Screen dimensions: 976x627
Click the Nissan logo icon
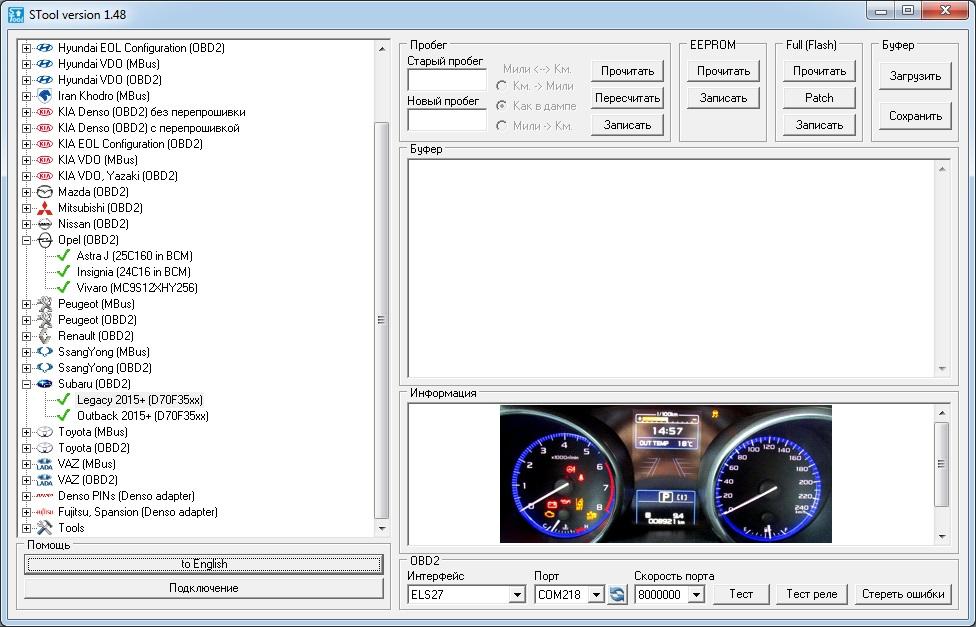click(44, 224)
